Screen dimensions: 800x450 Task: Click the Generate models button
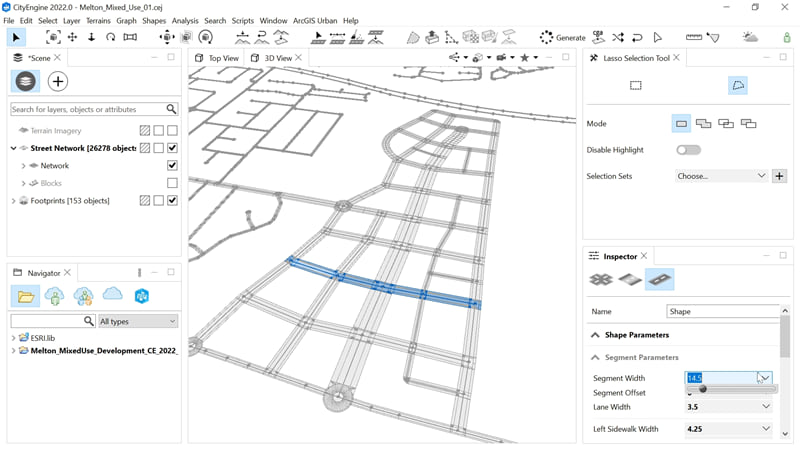[563, 37]
